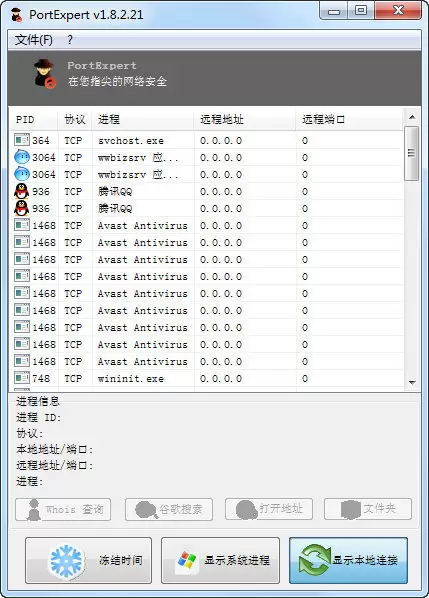Click the QQ penguin icon in first 936 row

click(x=21, y=191)
